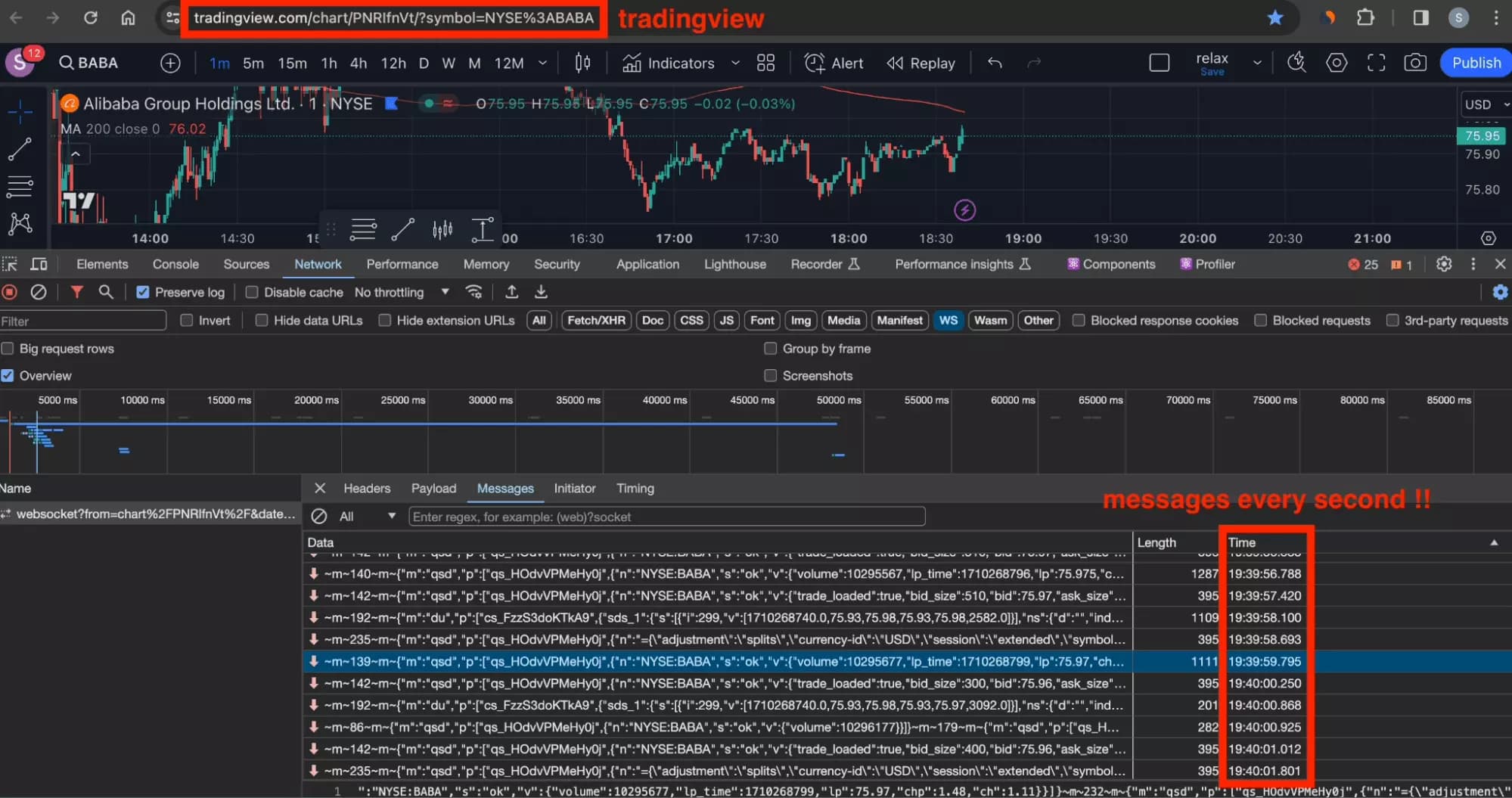Open the network search icon
This screenshot has width=1512, height=798.
tap(105, 292)
